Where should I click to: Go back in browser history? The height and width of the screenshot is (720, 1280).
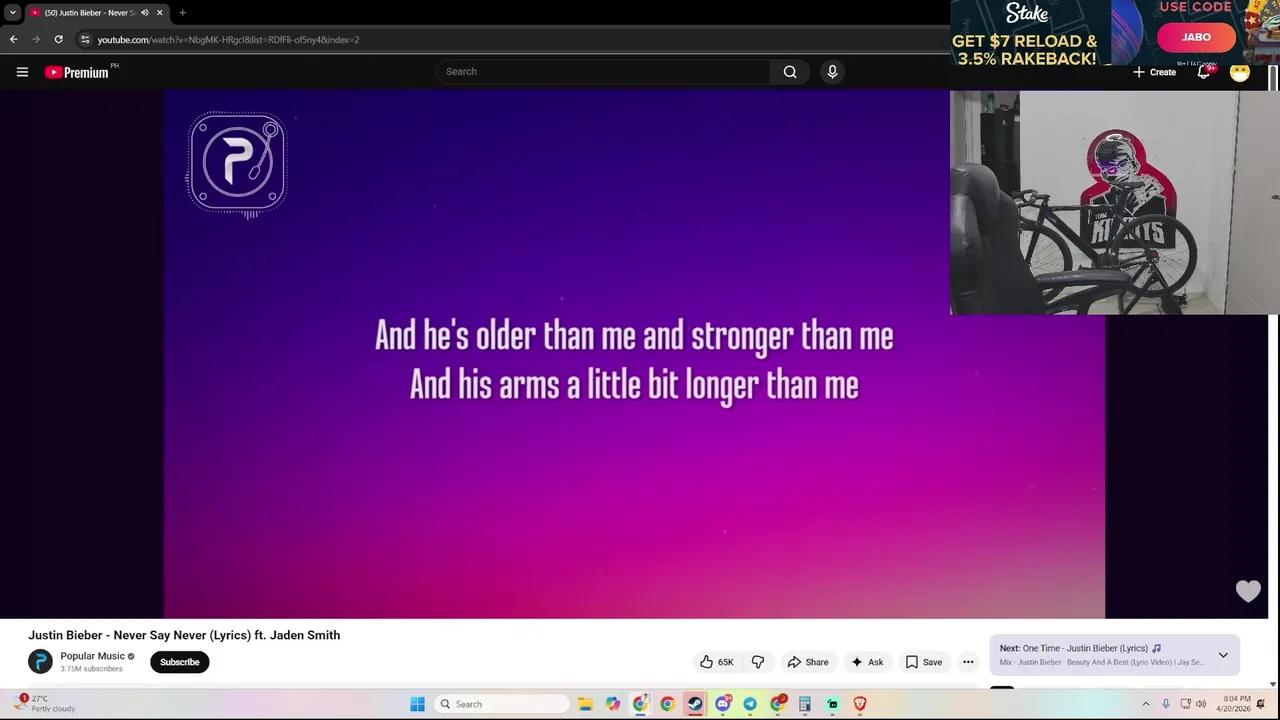tap(14, 40)
